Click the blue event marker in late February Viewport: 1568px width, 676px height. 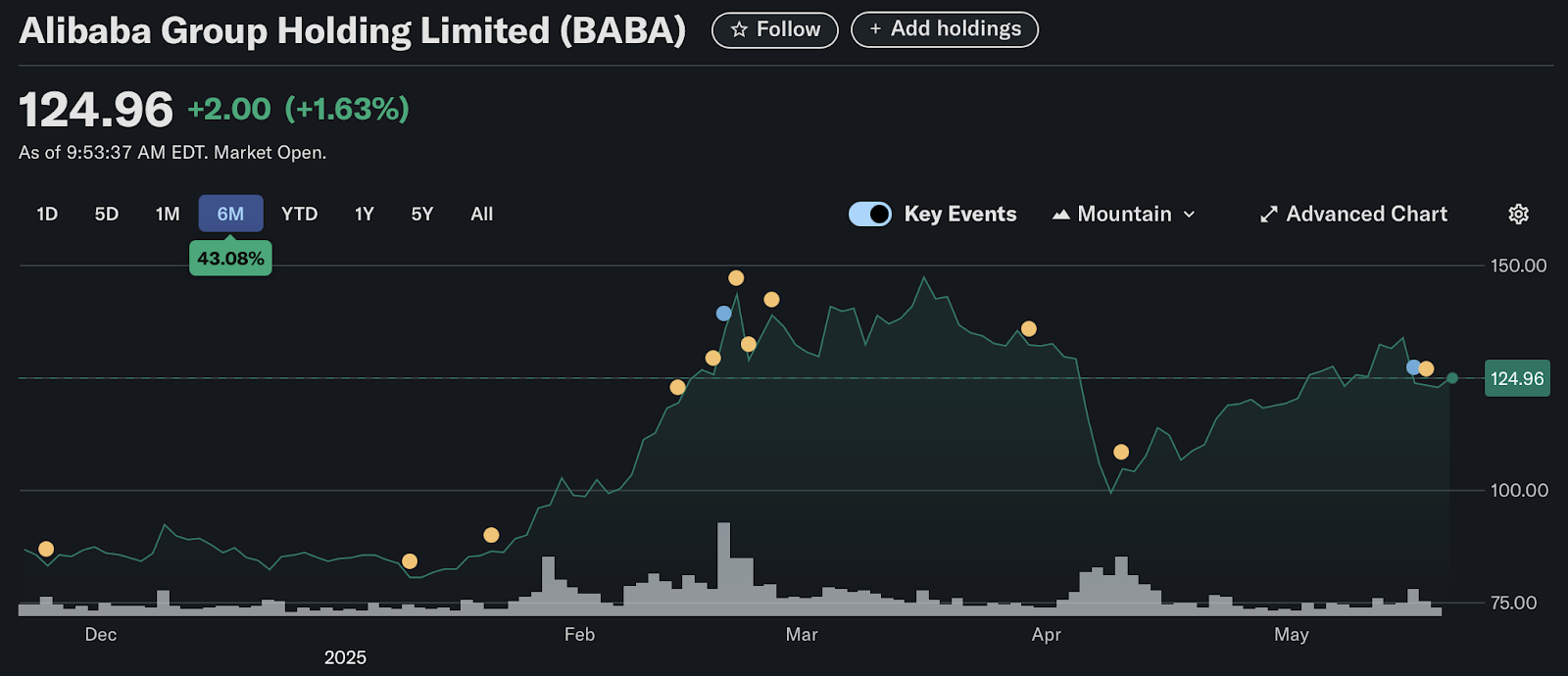(723, 314)
